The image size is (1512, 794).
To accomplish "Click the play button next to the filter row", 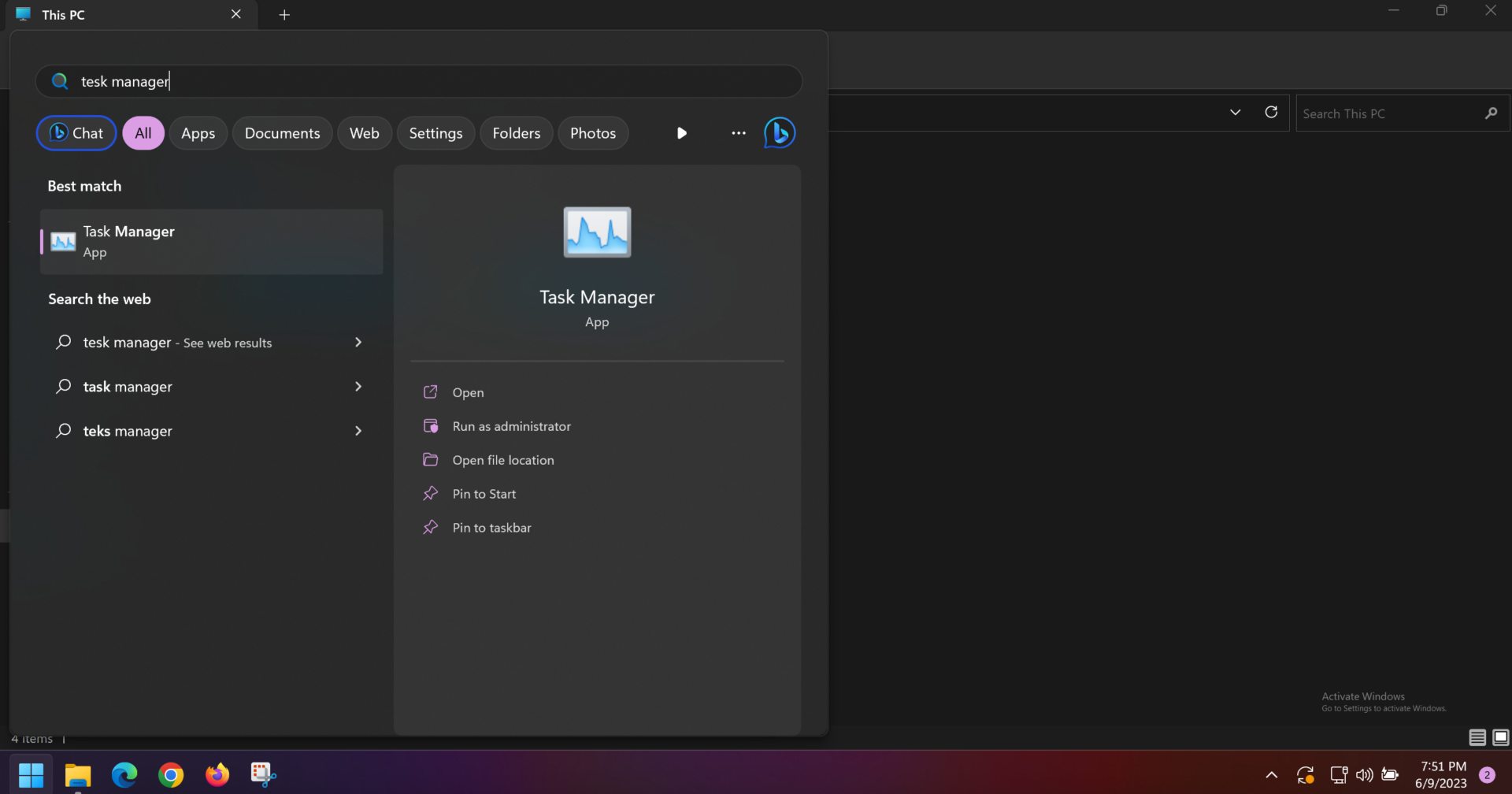I will (681, 133).
